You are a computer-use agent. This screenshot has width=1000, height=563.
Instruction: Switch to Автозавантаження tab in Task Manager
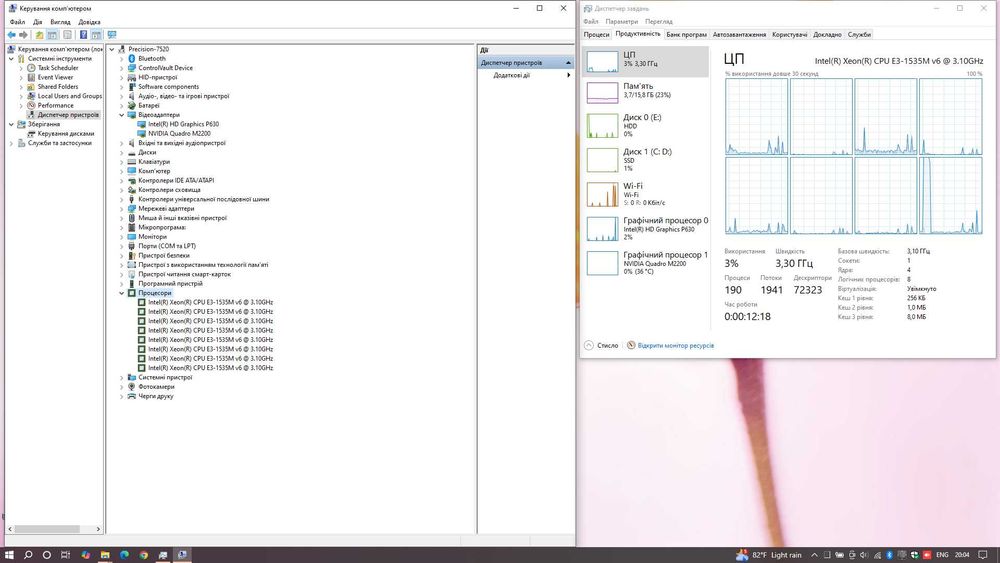739,34
